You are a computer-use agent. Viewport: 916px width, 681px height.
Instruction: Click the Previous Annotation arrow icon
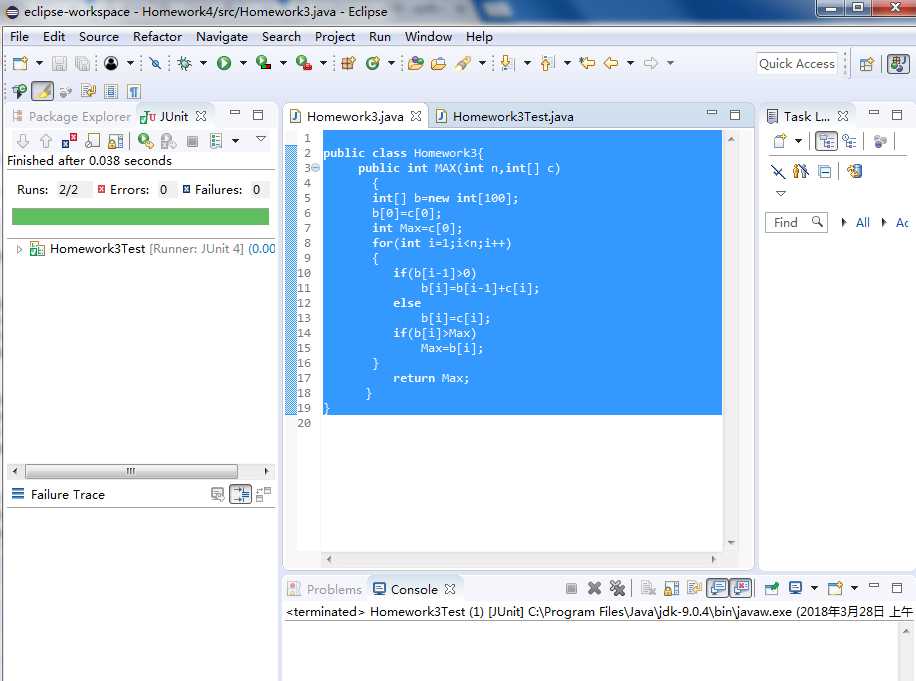point(547,63)
